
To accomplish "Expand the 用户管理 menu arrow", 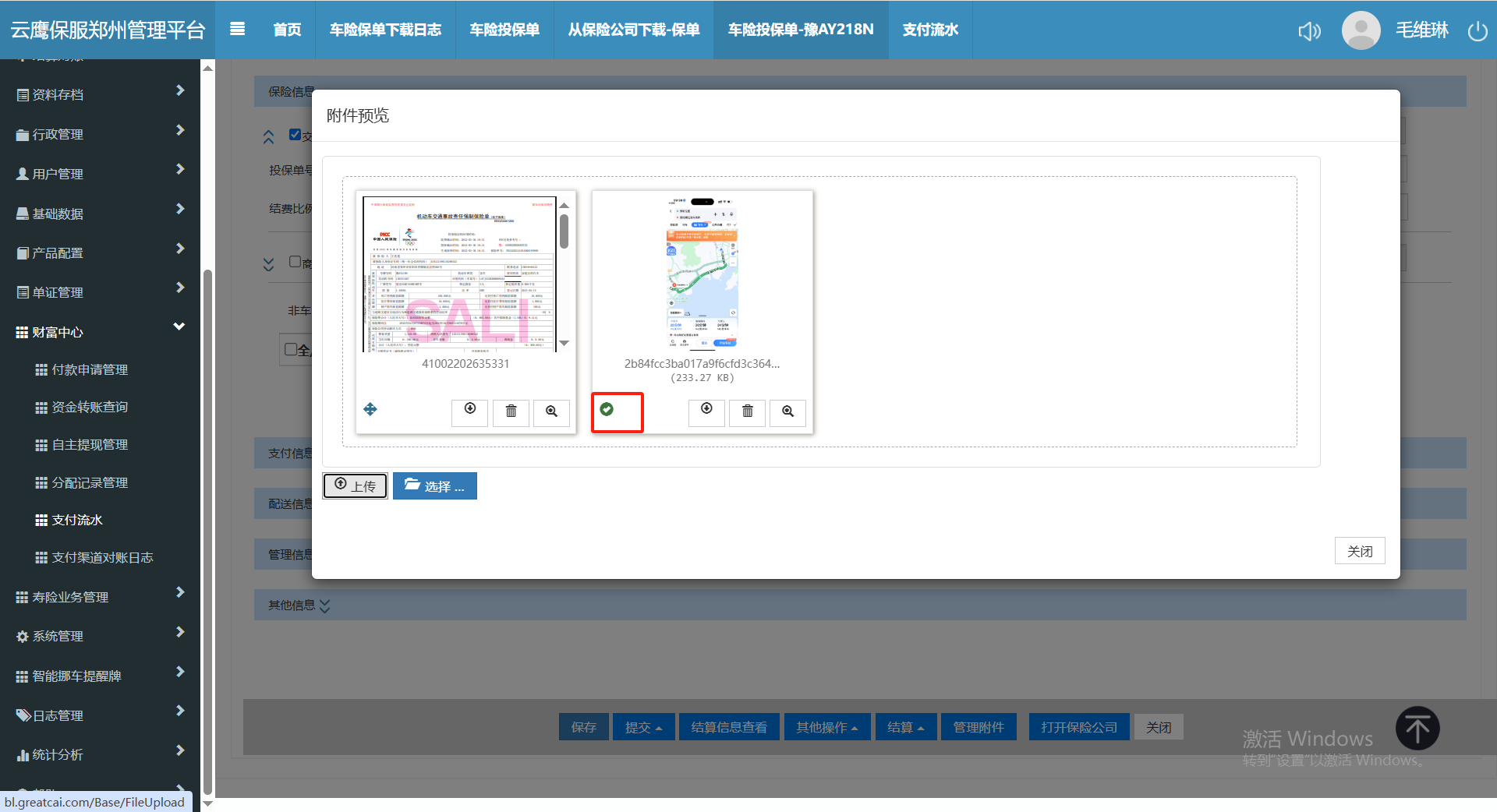I will pyautogui.click(x=180, y=169).
